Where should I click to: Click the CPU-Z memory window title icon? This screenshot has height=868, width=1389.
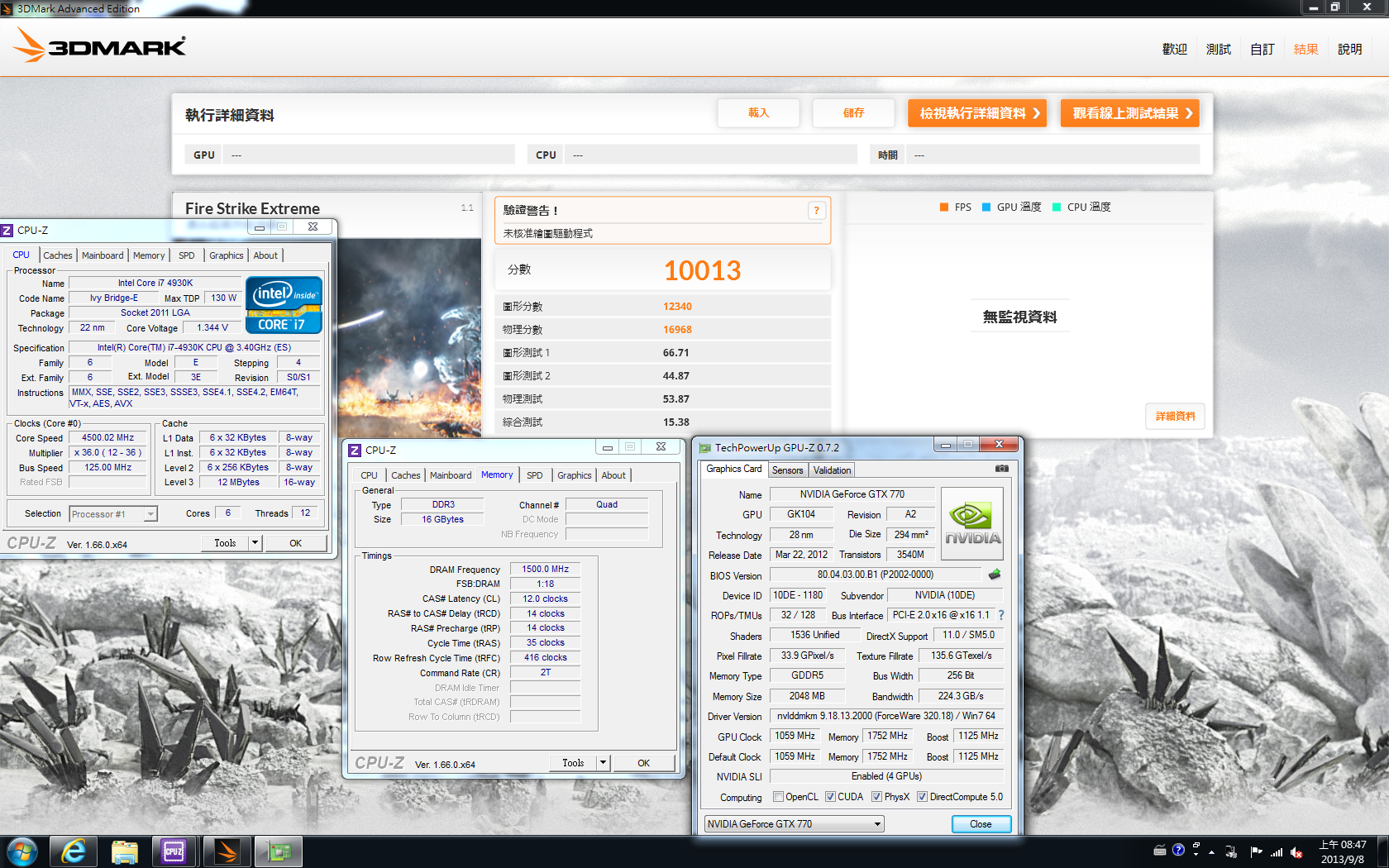(355, 450)
